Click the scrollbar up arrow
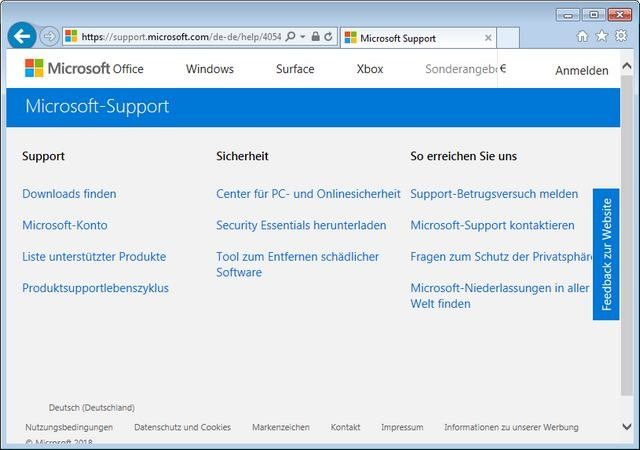The width and height of the screenshot is (640, 450). 627,65
